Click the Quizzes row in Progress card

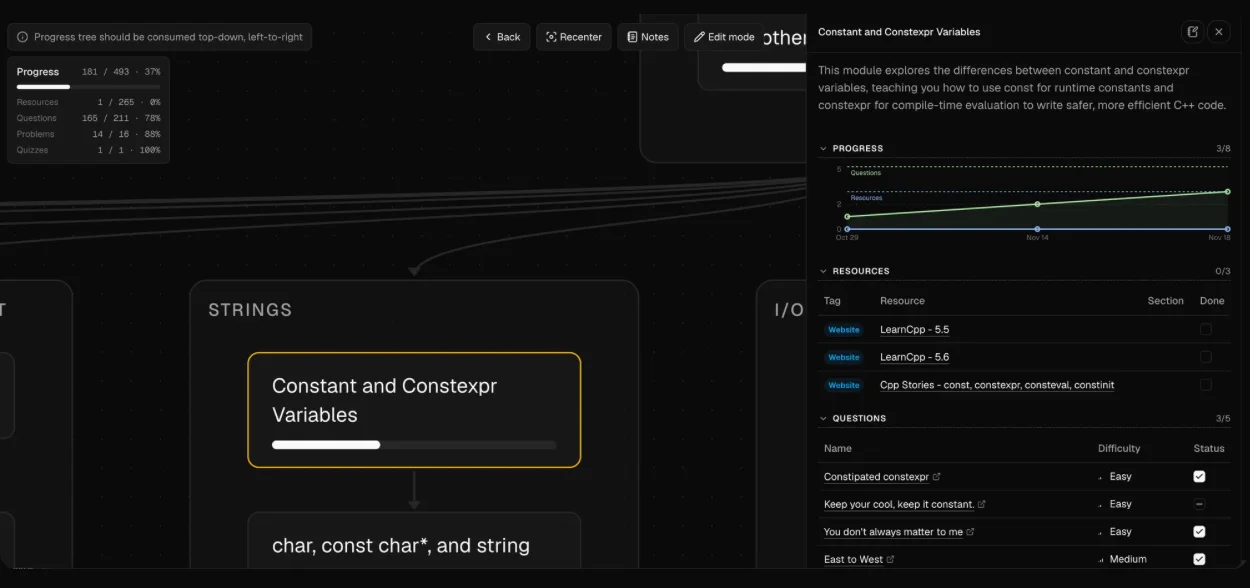coord(88,150)
